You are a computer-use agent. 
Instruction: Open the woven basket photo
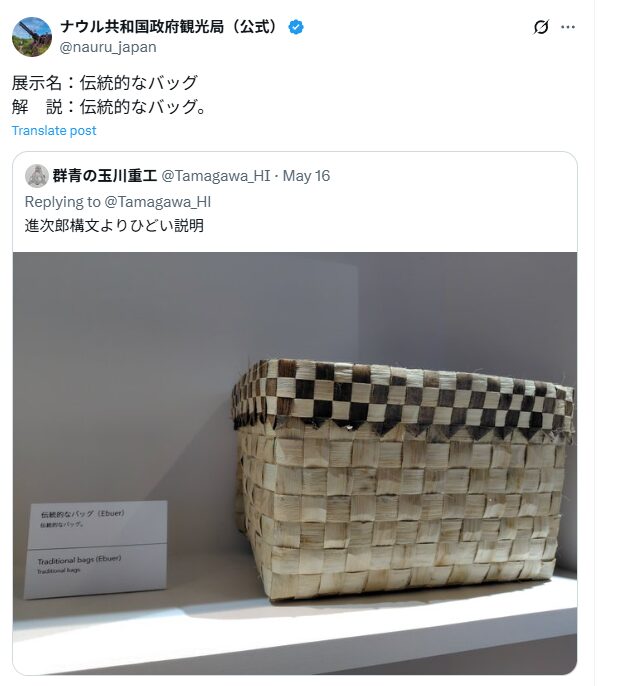[x=295, y=464]
